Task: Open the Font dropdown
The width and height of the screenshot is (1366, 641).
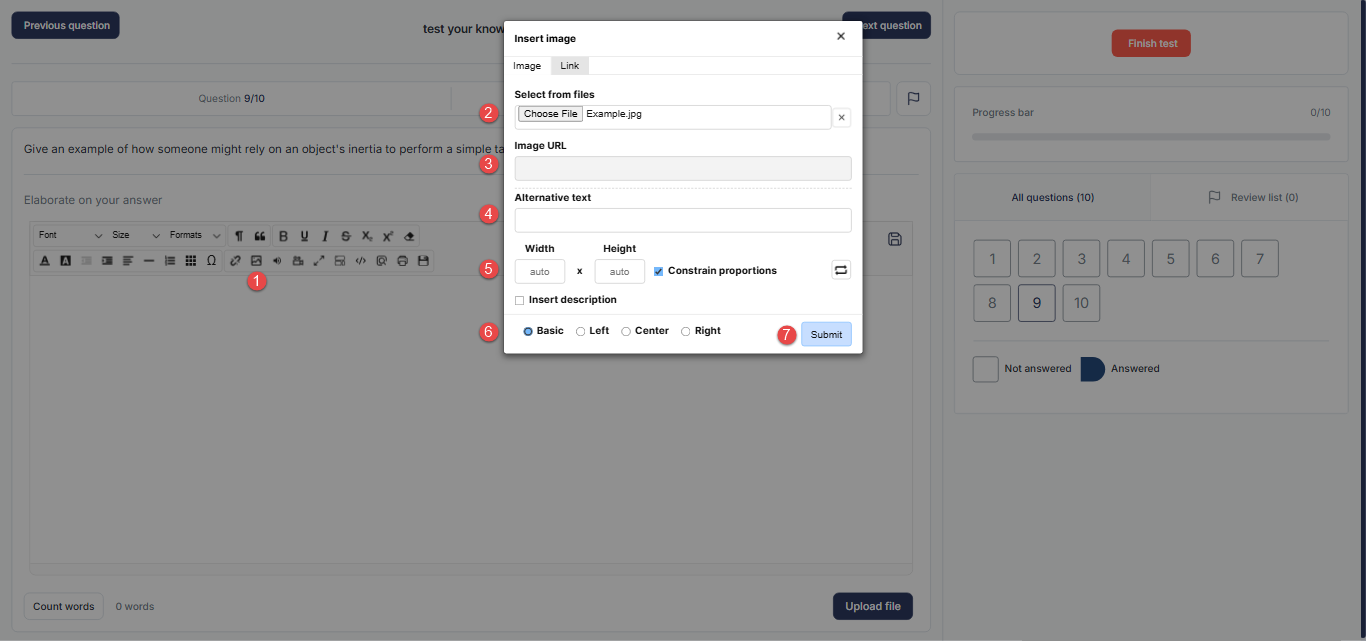Action: [70, 236]
